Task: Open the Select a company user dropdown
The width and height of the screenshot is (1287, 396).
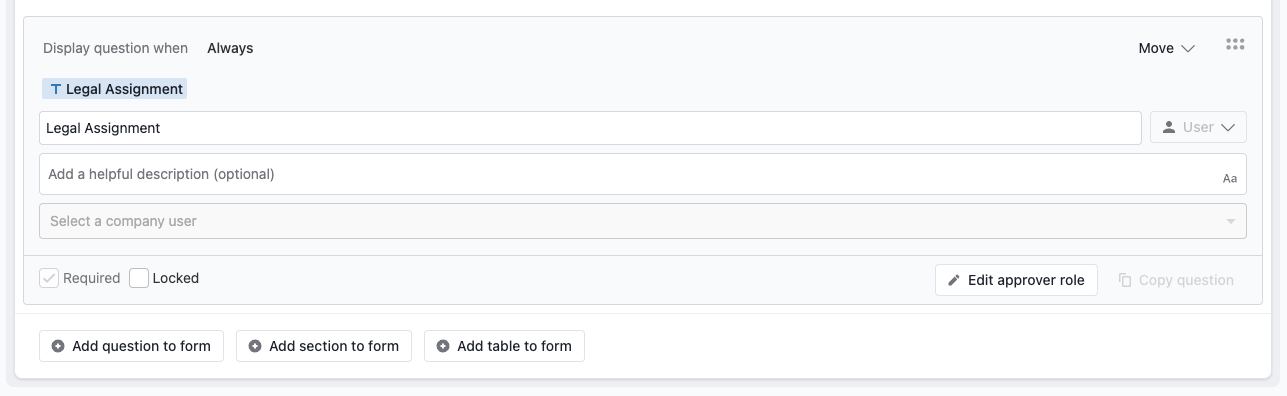Action: pyautogui.click(x=643, y=221)
